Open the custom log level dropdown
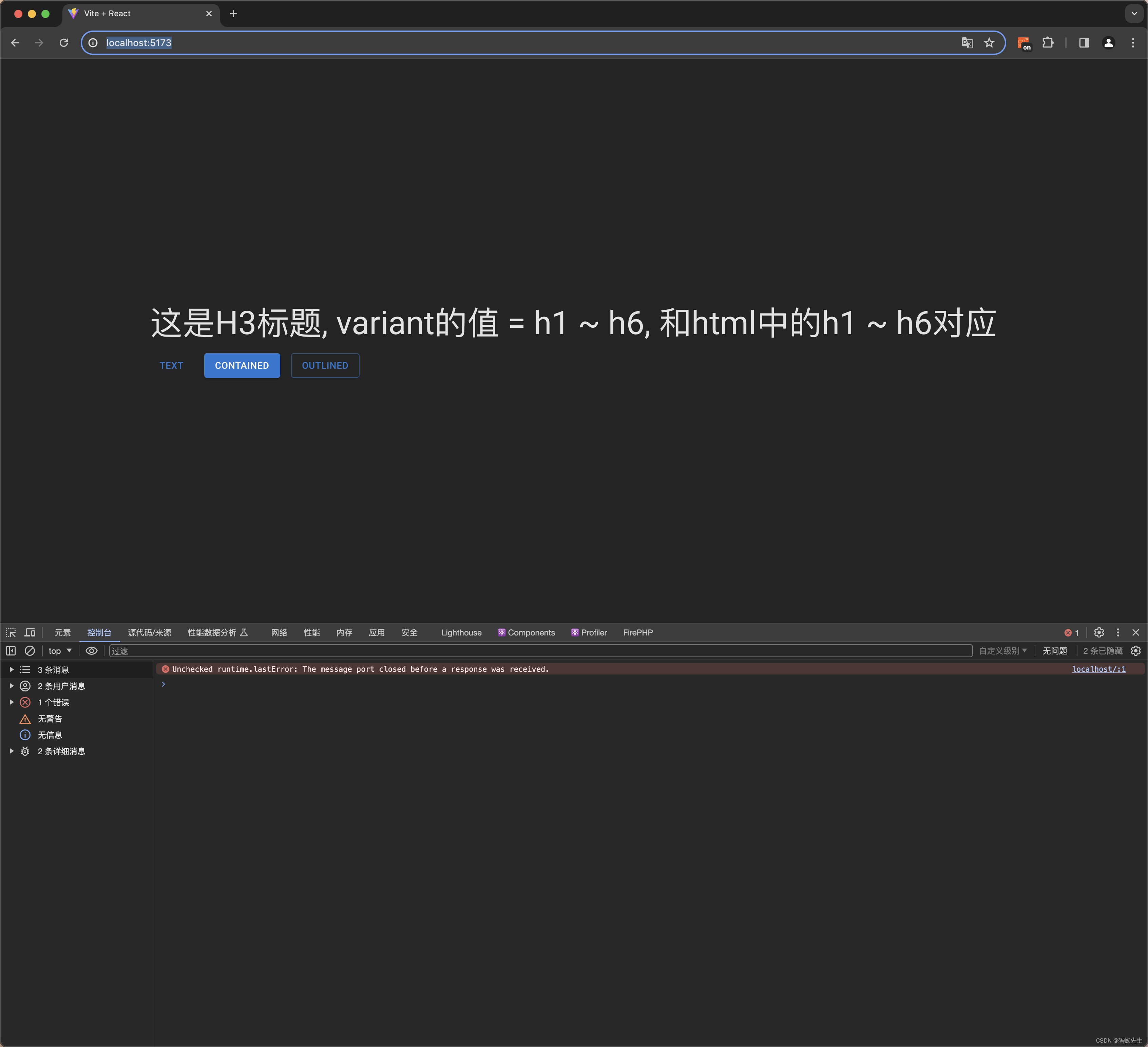This screenshot has height=1047, width=1148. pos(1003,650)
